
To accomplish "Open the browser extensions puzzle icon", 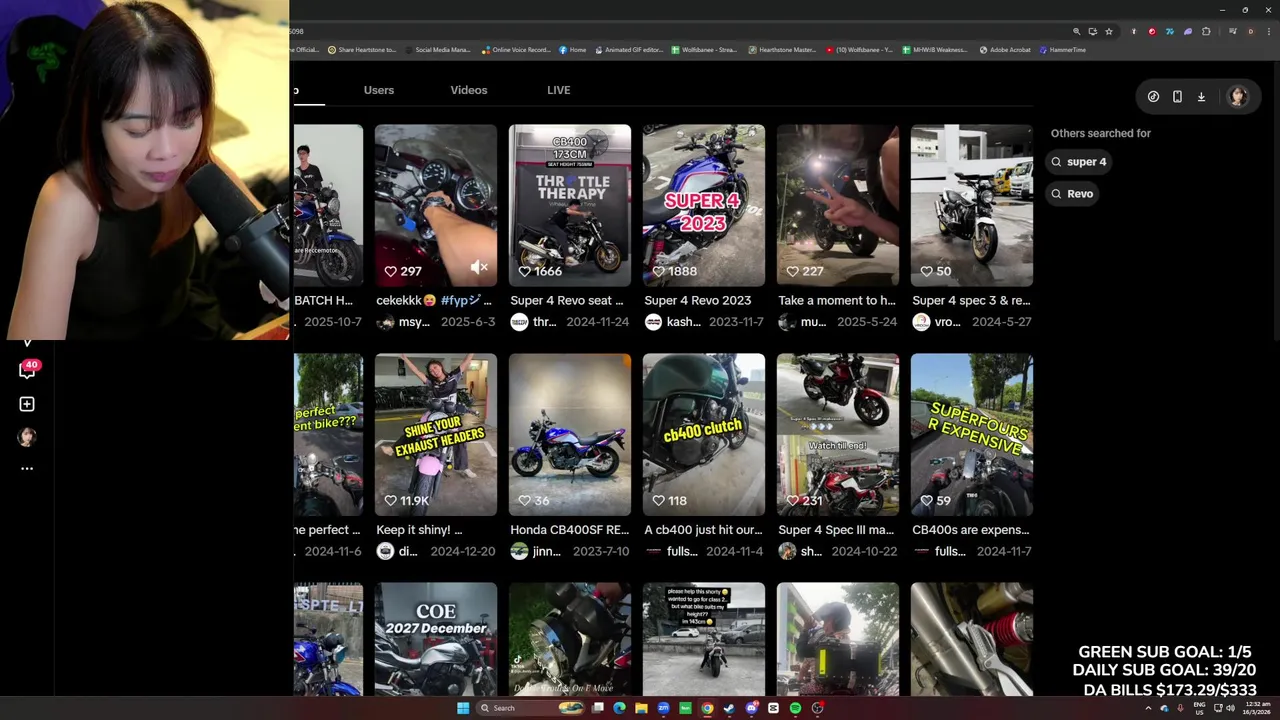I will (1206, 31).
